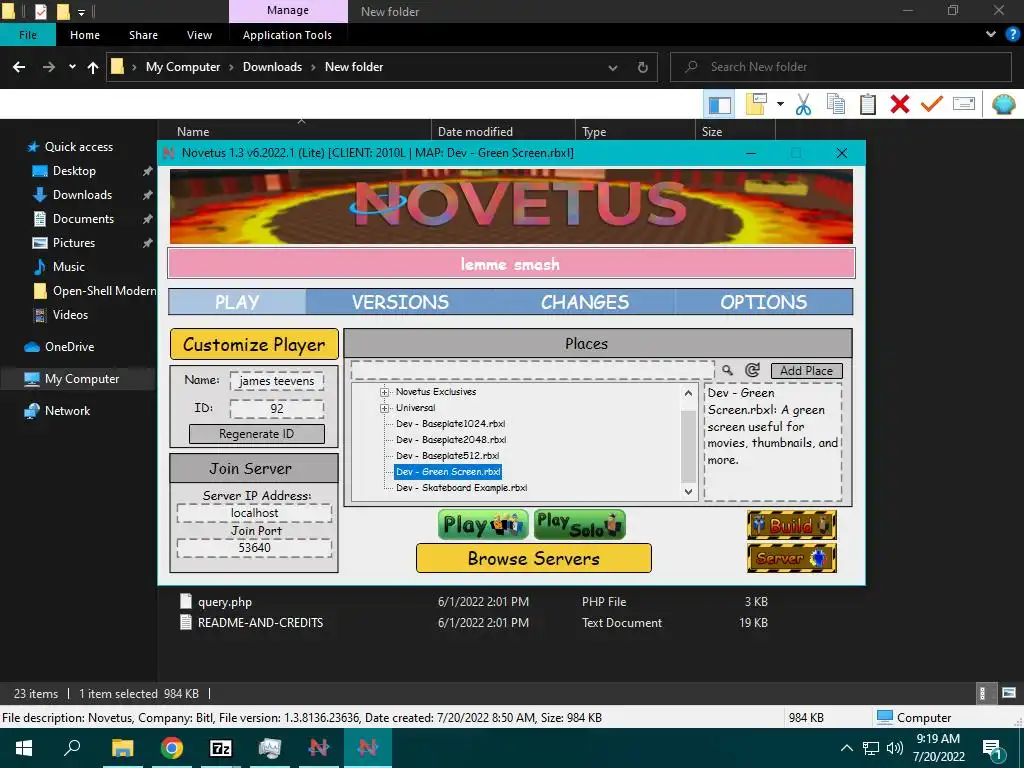Open Application Tools ribbon tab
Viewport: 1024px width, 768px height.
[287, 35]
